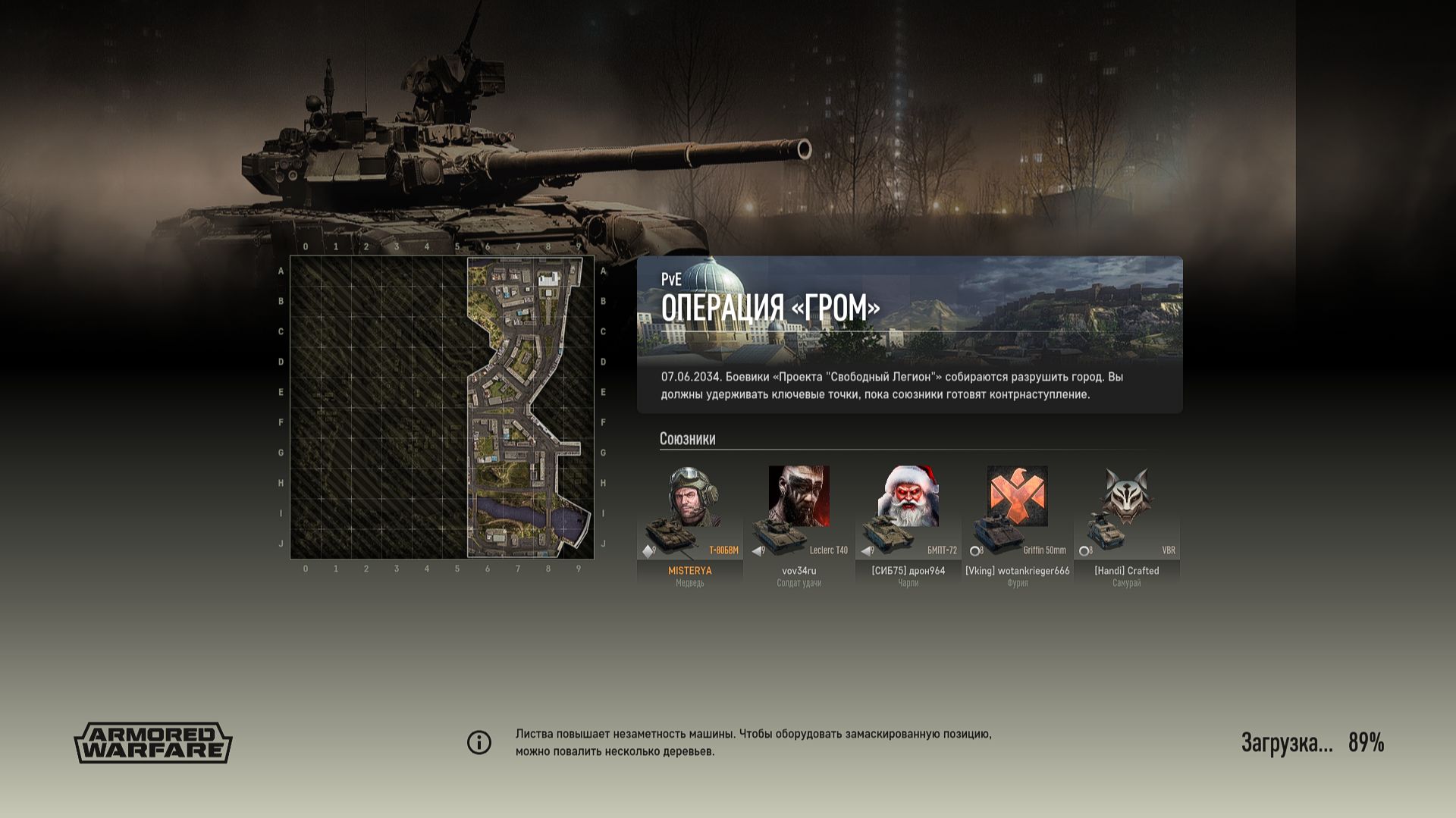Click the mission description text
Viewport: 1456px width, 818px height.
click(x=892, y=386)
